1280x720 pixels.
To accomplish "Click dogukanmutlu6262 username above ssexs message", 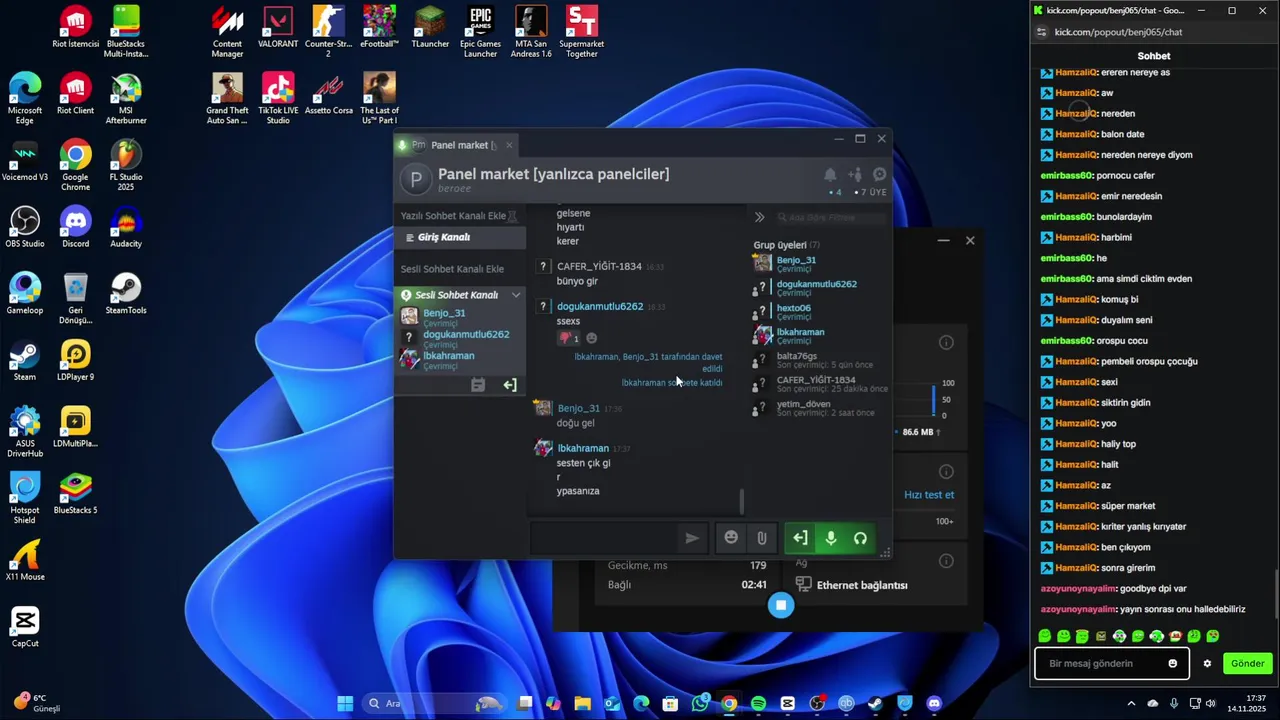I will tap(600, 306).
